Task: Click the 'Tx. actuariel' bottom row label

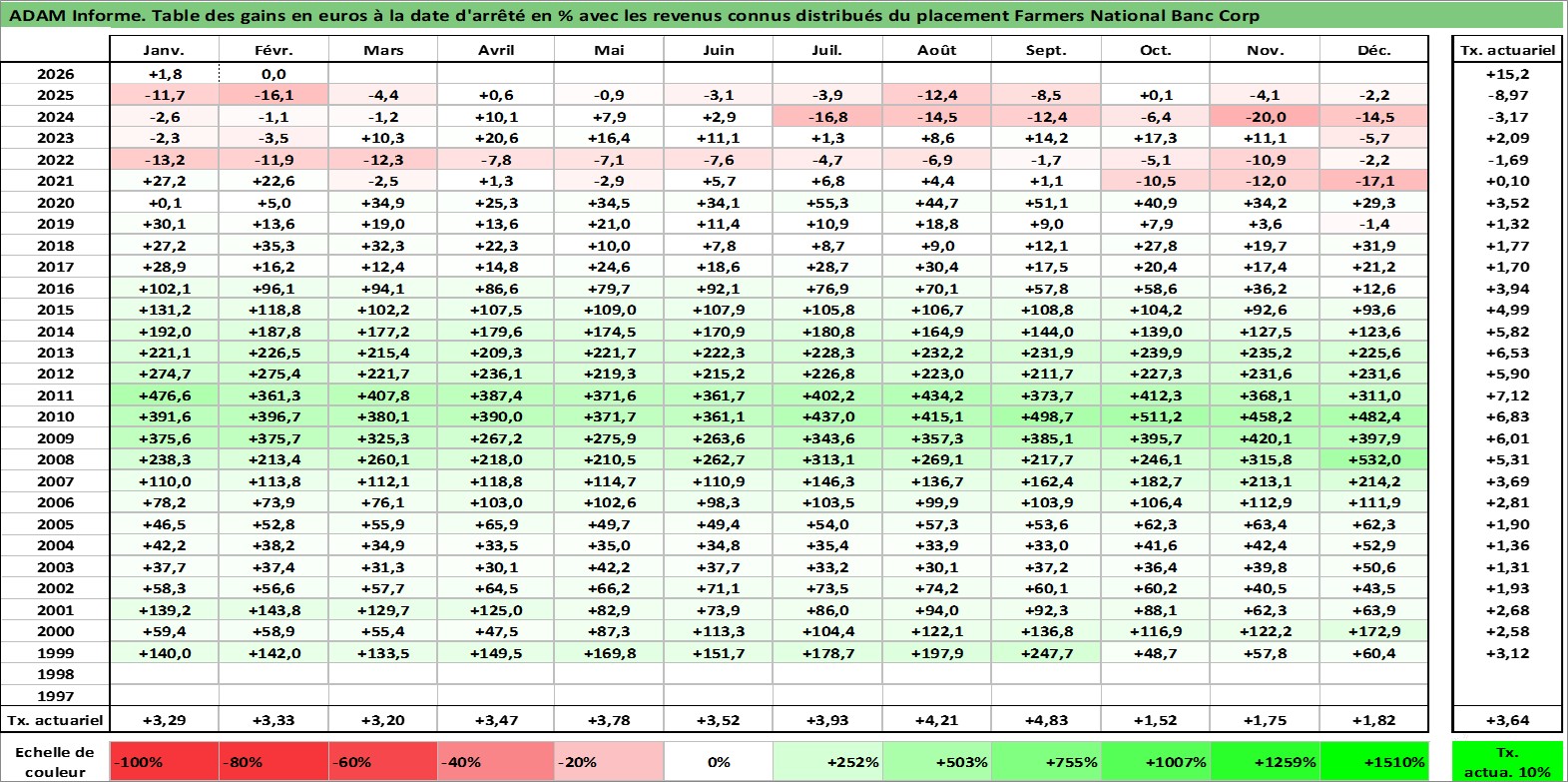Action: pos(55,720)
